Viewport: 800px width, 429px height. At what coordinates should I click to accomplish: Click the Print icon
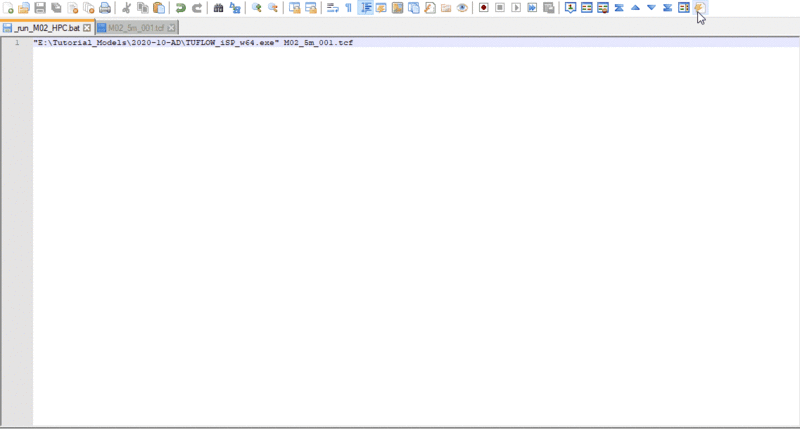(105, 8)
